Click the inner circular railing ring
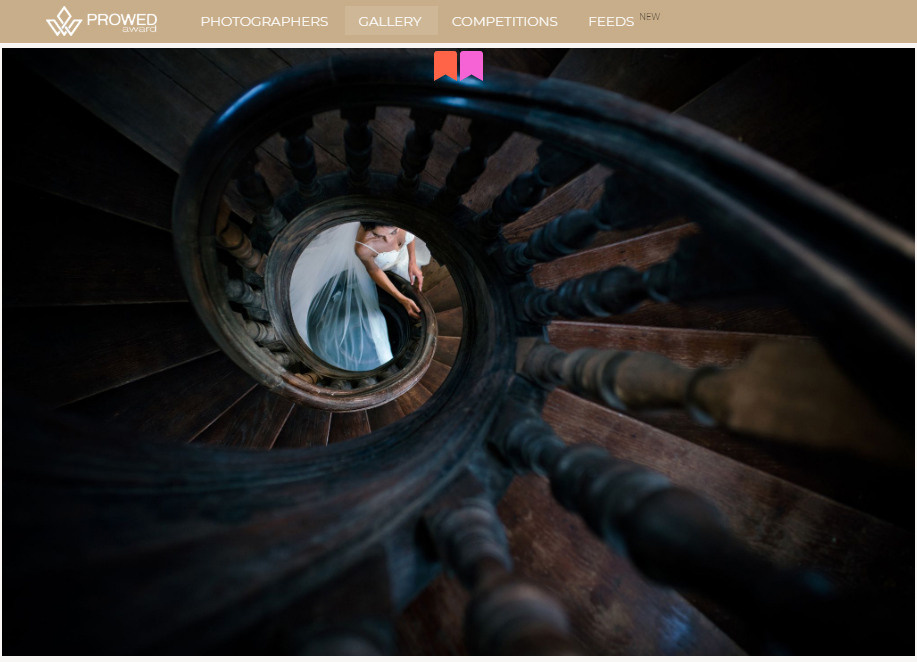Image resolution: width=917 pixels, height=662 pixels. click(x=275, y=300)
